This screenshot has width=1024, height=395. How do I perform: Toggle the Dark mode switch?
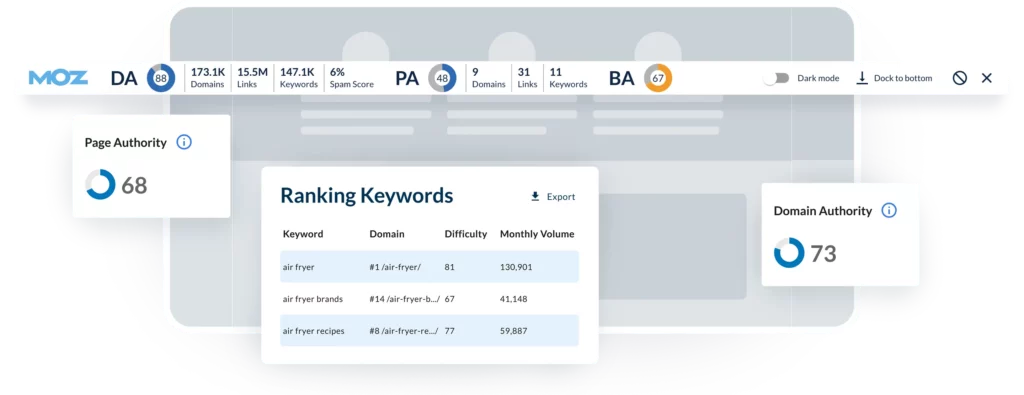point(776,78)
